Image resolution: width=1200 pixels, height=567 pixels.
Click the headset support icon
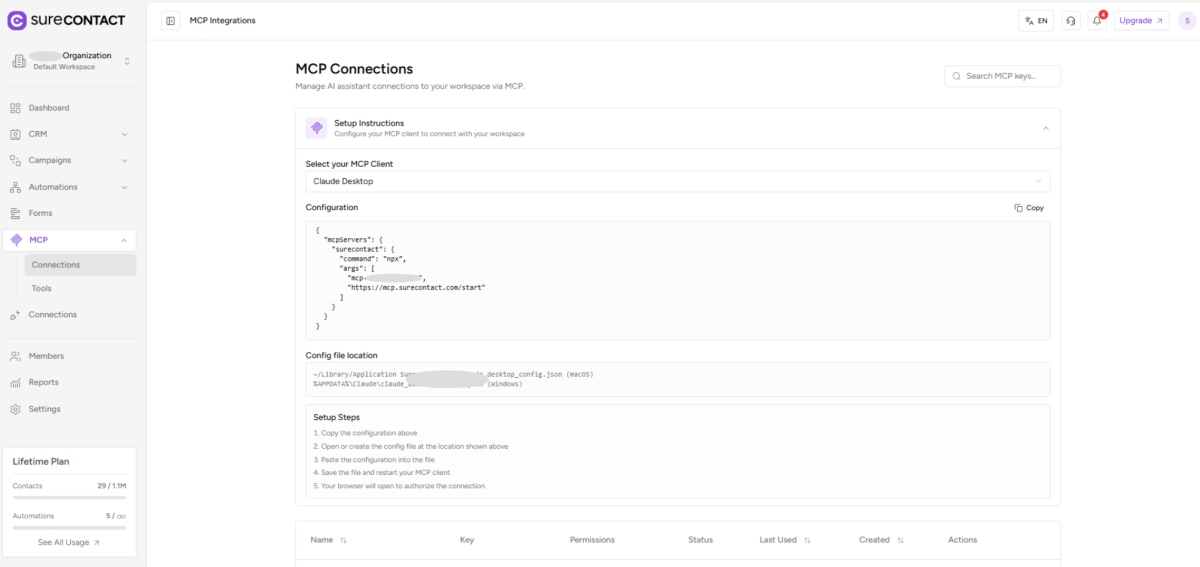[x=1071, y=21]
